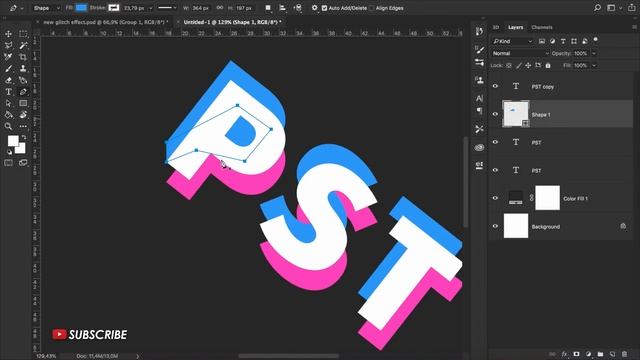Select the Brush tool
Screen dimensions: 640x360
(x=8, y=69)
